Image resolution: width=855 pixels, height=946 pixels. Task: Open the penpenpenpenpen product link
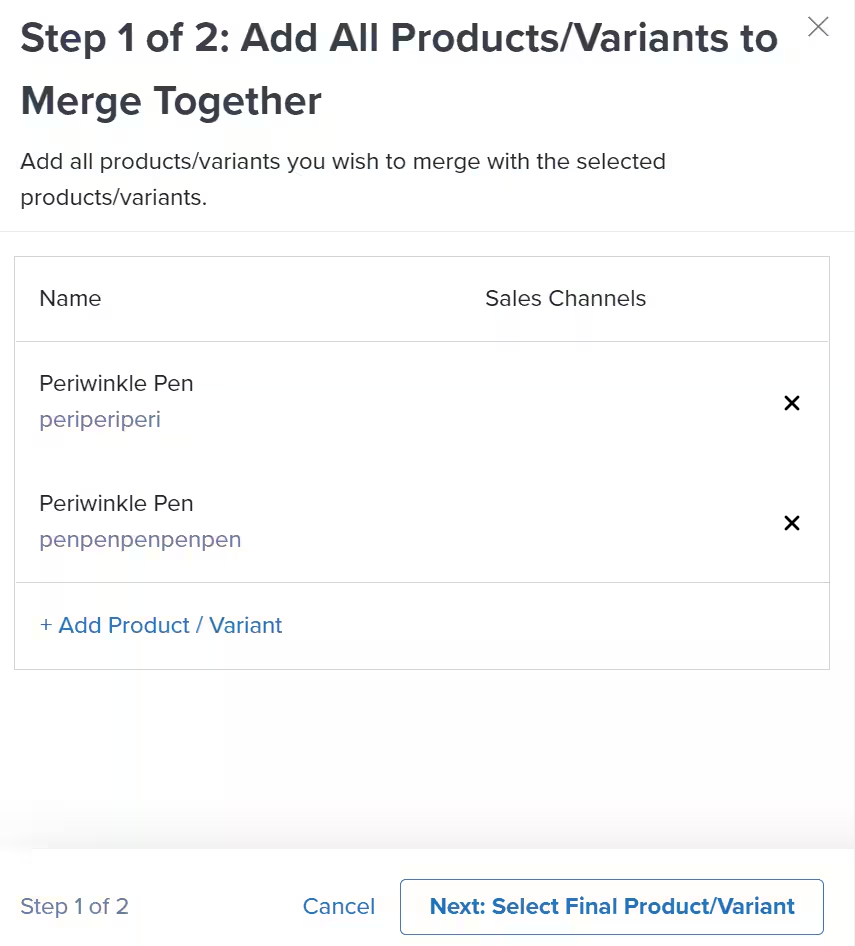140,539
